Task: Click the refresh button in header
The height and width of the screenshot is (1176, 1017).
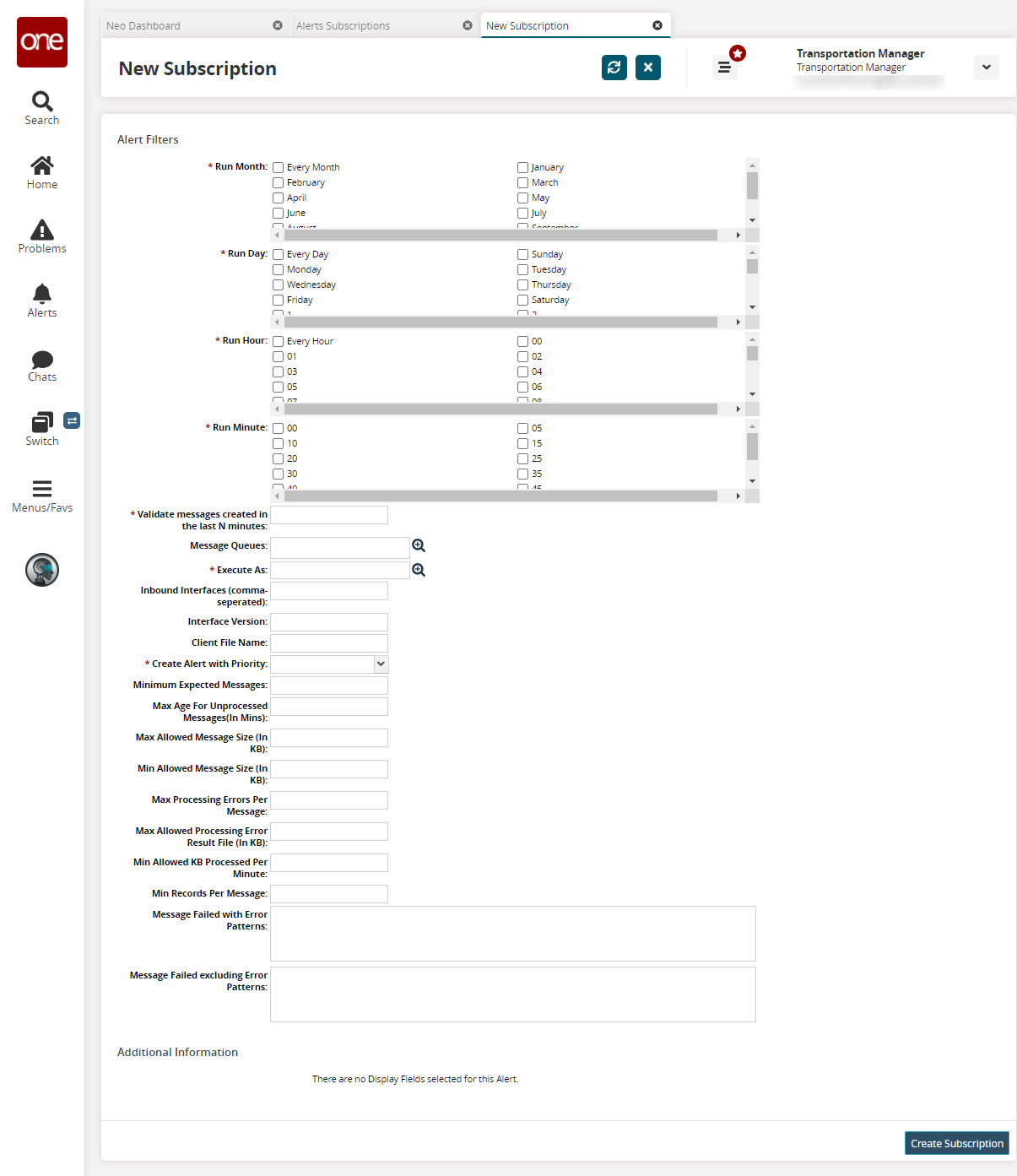Action: point(614,68)
